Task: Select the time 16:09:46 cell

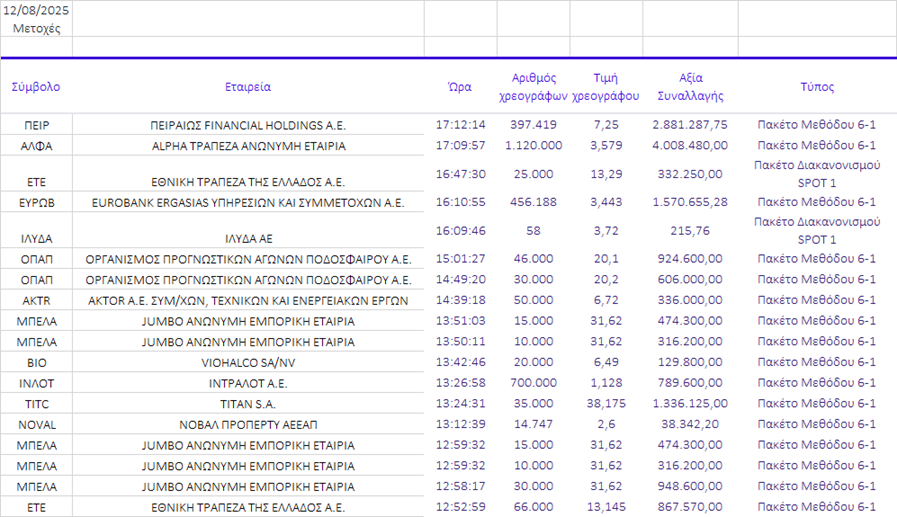Action: 461,230
